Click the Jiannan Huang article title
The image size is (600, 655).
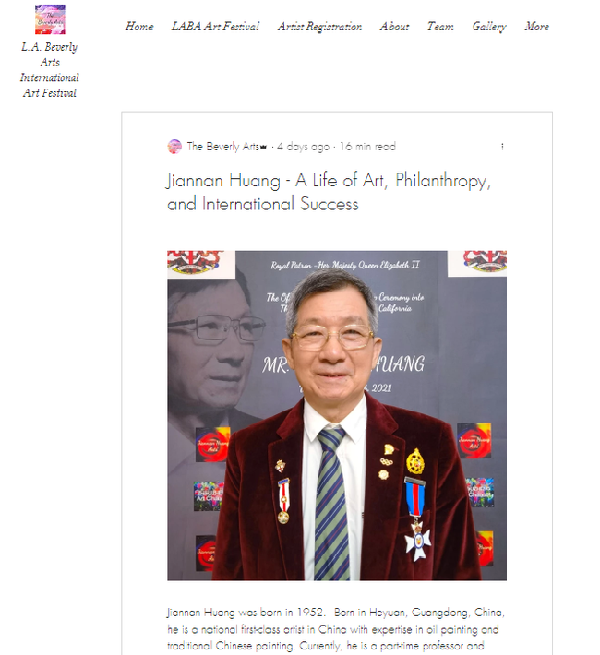point(329,192)
